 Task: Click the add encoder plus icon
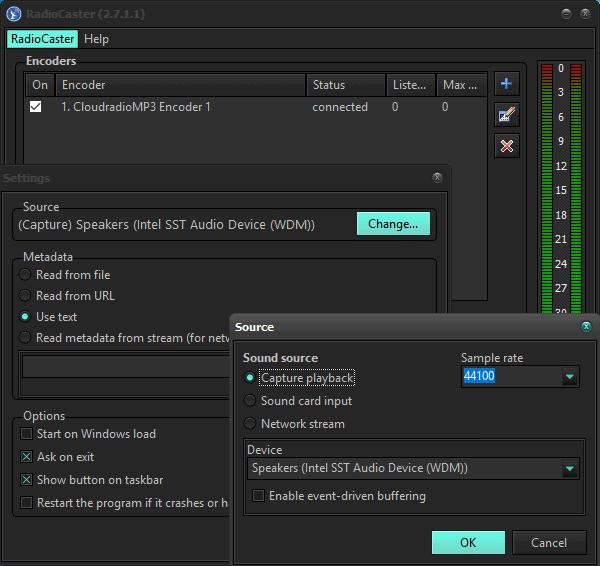(507, 84)
